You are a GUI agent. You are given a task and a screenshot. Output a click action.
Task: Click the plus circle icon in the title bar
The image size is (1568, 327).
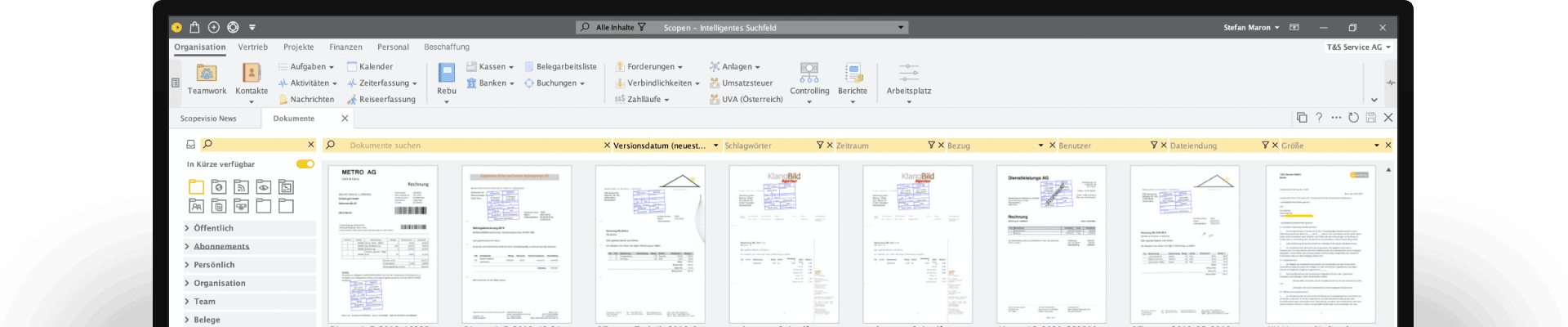pos(214,27)
